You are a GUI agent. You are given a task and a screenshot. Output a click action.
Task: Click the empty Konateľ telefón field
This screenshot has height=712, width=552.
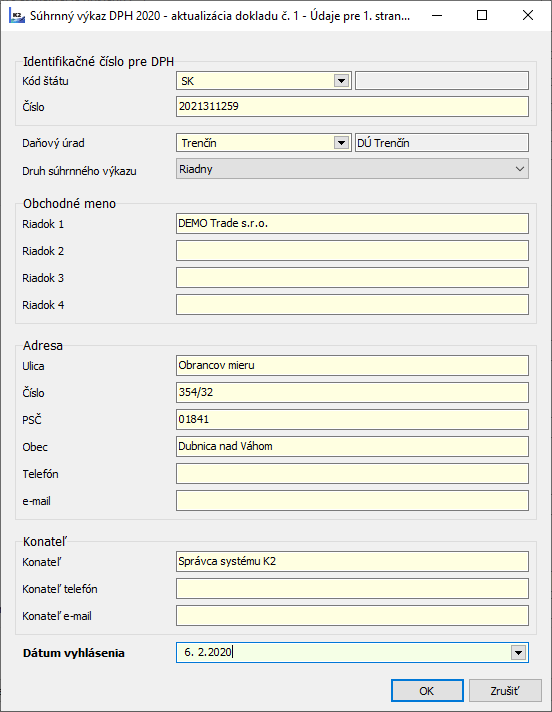coord(352,588)
